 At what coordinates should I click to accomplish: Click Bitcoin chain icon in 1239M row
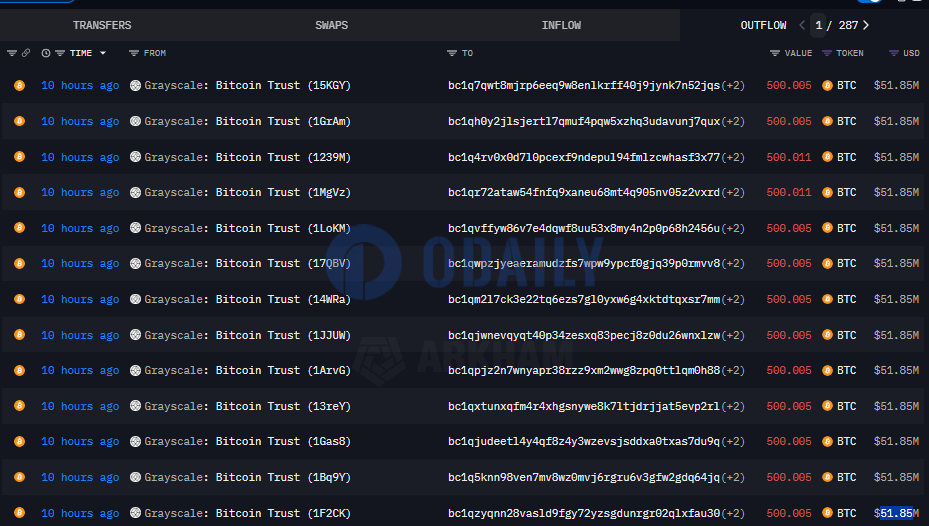20,157
